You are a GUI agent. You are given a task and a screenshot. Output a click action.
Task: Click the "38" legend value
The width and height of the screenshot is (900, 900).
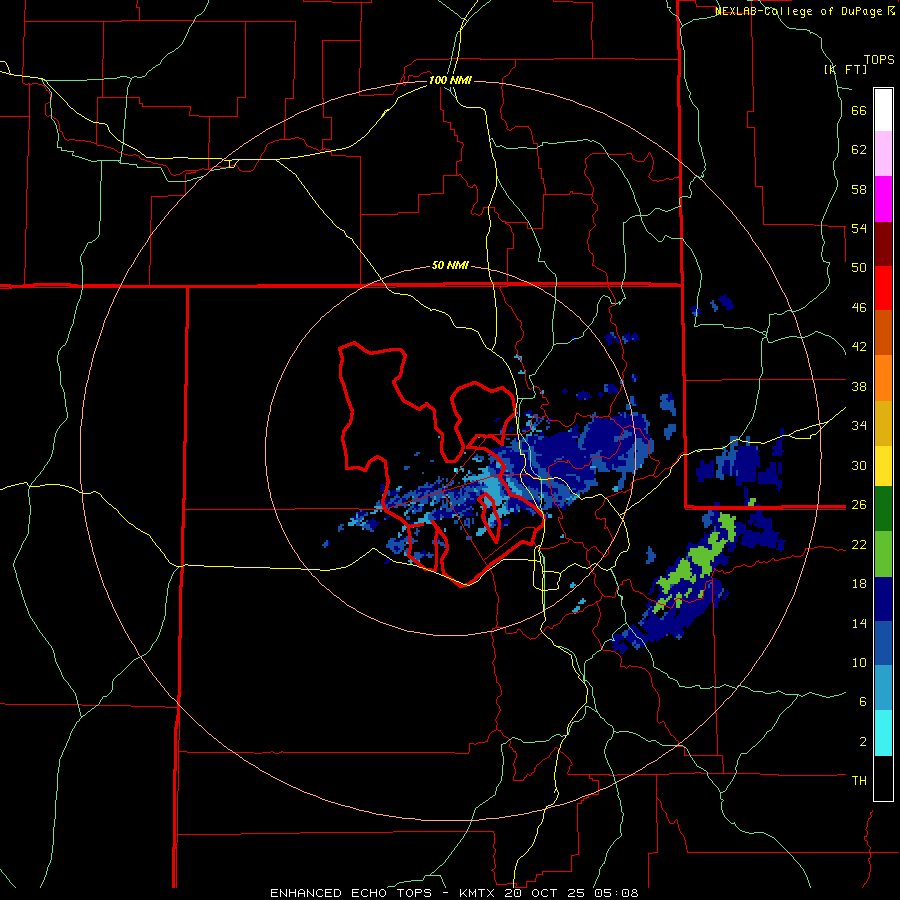coord(859,386)
